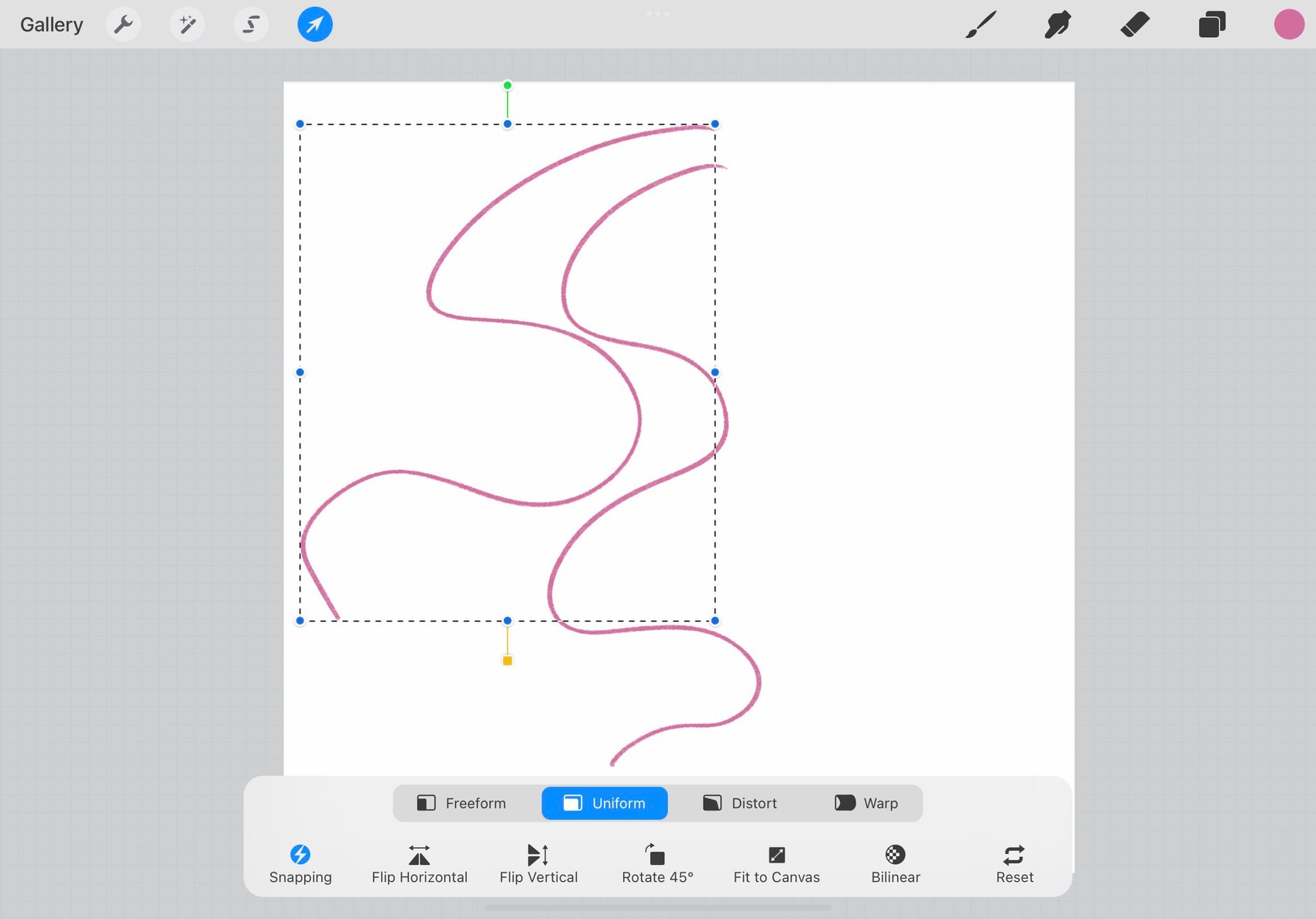
Task: Click the right-middle blue edge handle
Action: click(x=715, y=372)
